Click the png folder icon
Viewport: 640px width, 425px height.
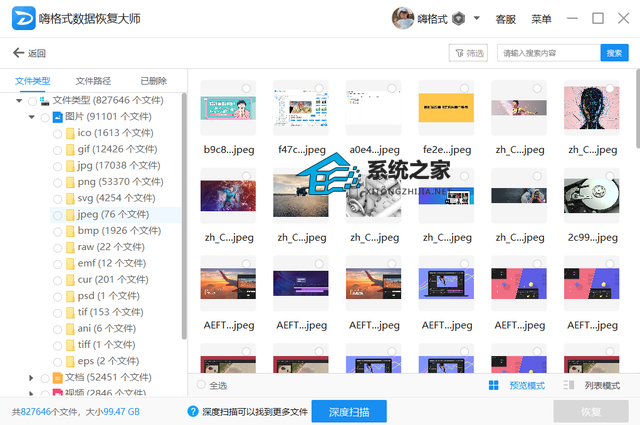(x=71, y=182)
